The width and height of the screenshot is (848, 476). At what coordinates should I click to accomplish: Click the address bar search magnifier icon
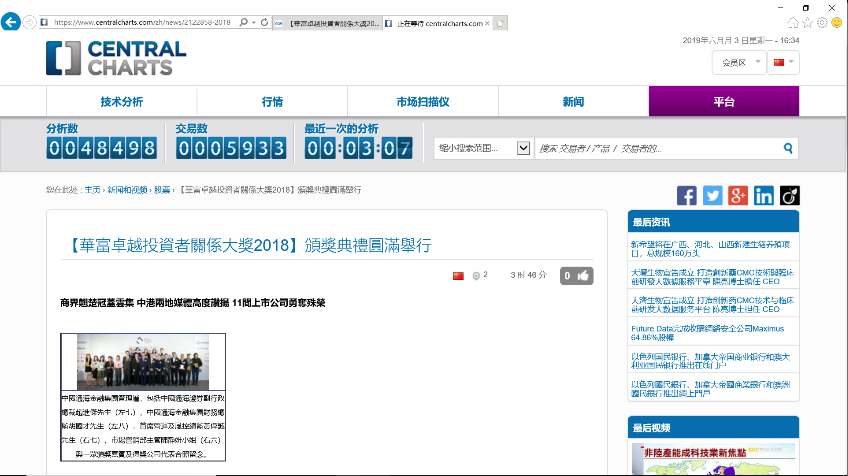coord(244,22)
